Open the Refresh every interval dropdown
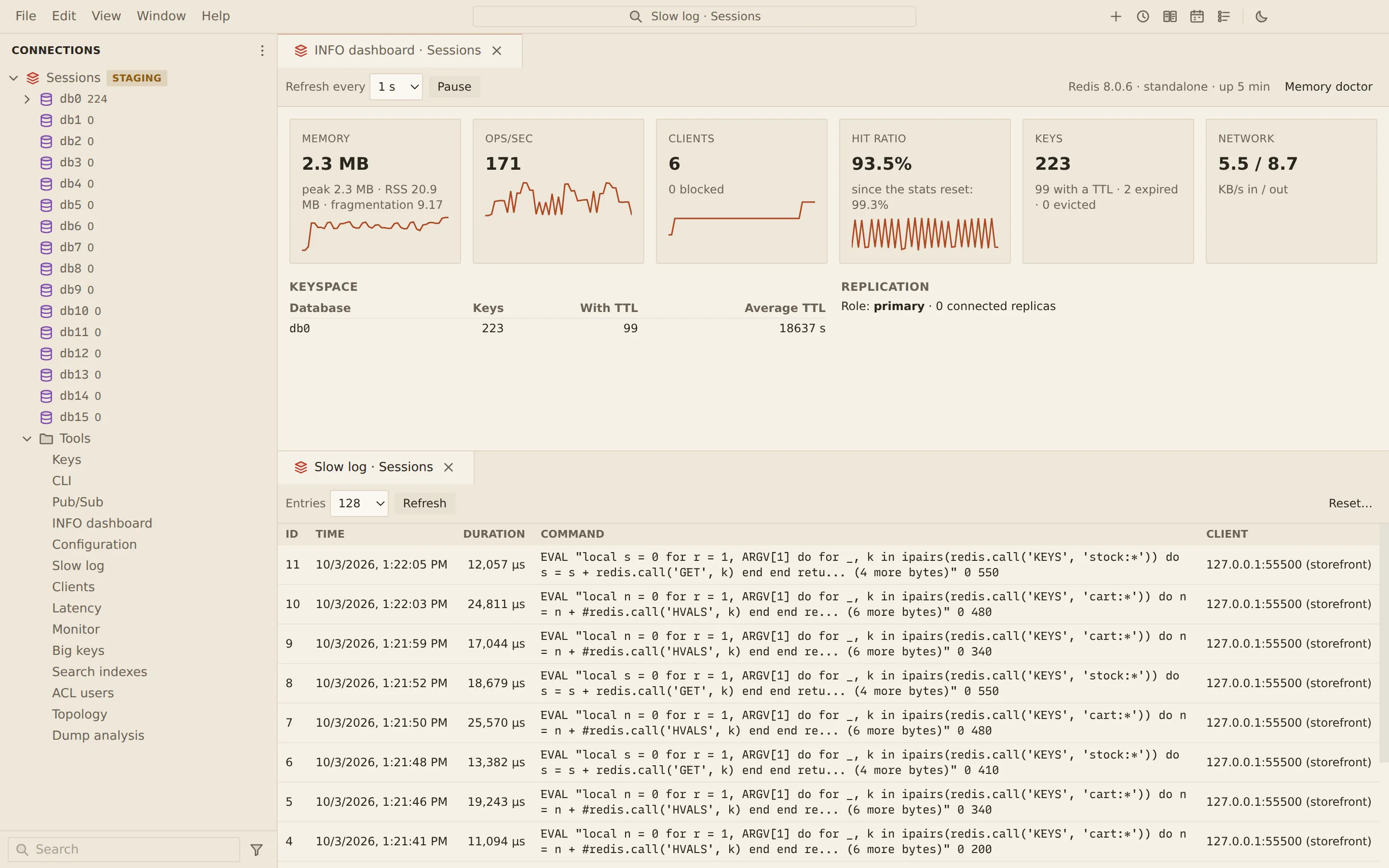The image size is (1389, 868). (x=396, y=87)
